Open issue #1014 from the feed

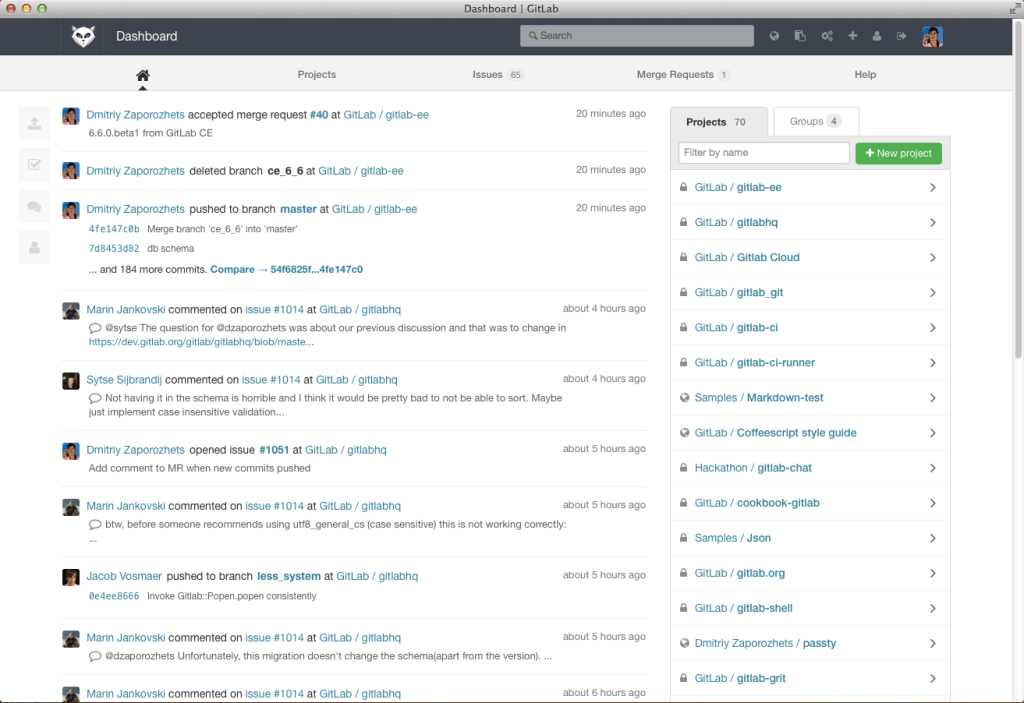coord(273,308)
